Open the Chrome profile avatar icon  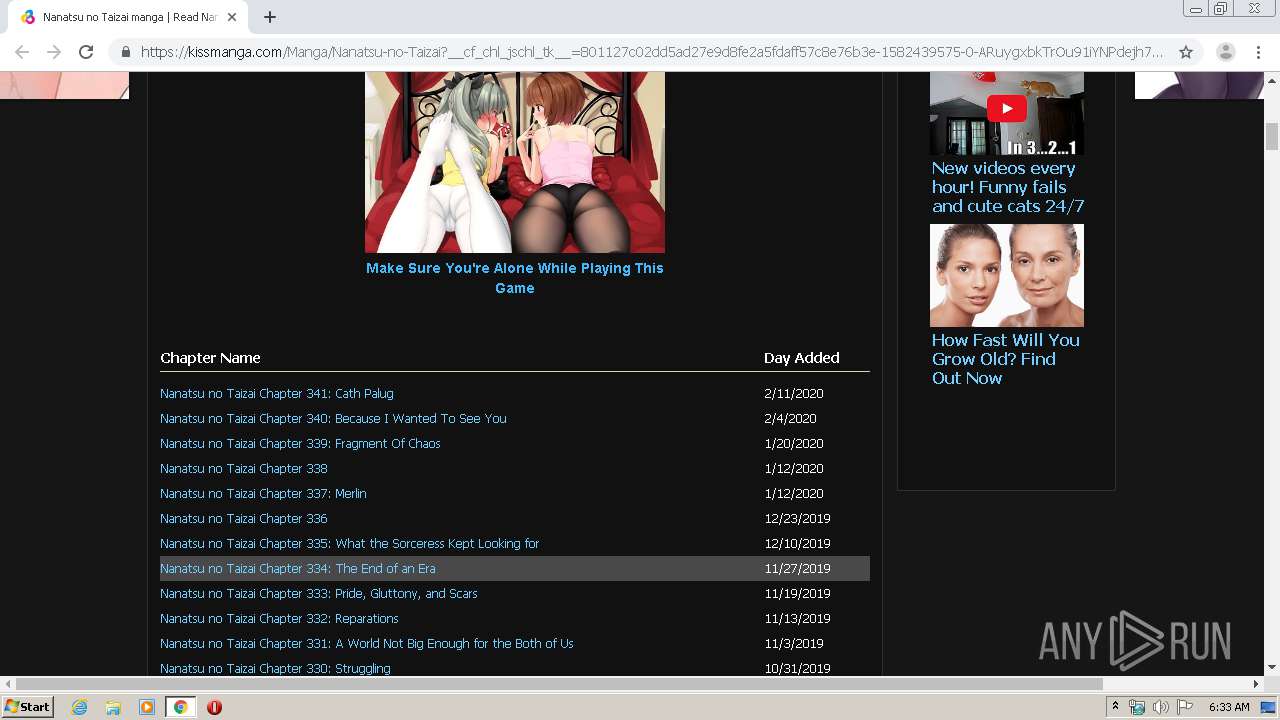(1225, 52)
